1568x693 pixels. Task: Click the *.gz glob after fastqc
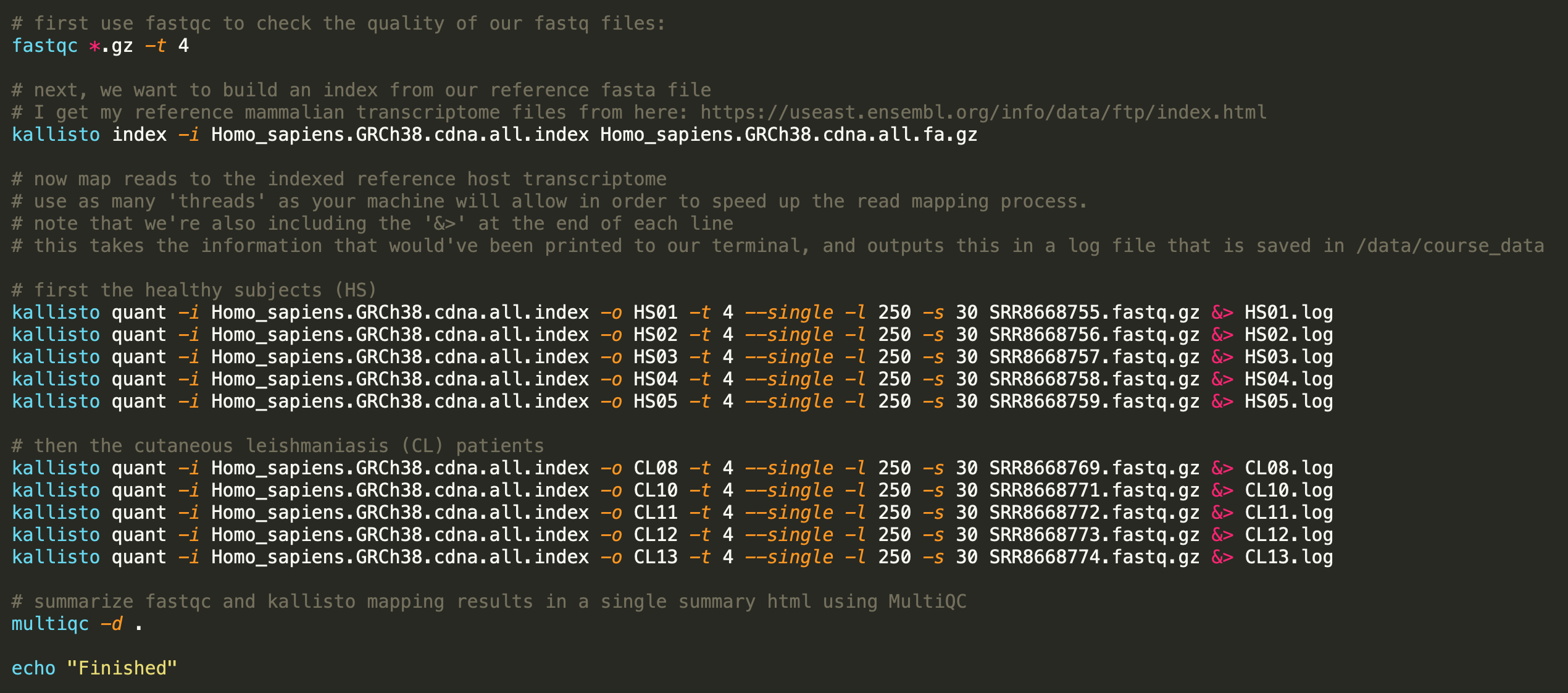[111, 46]
